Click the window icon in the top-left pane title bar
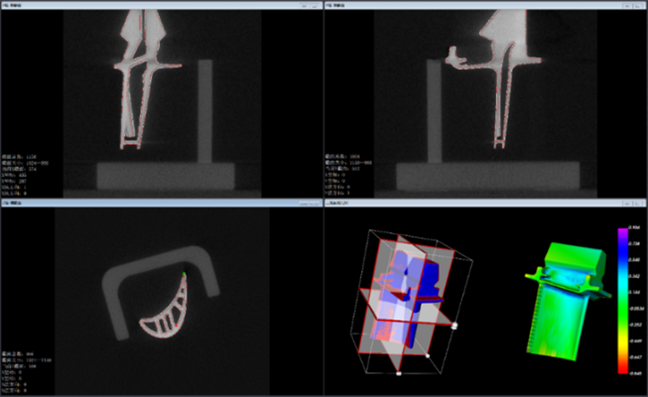The width and height of the screenshot is (648, 397). click(x=5, y=5)
